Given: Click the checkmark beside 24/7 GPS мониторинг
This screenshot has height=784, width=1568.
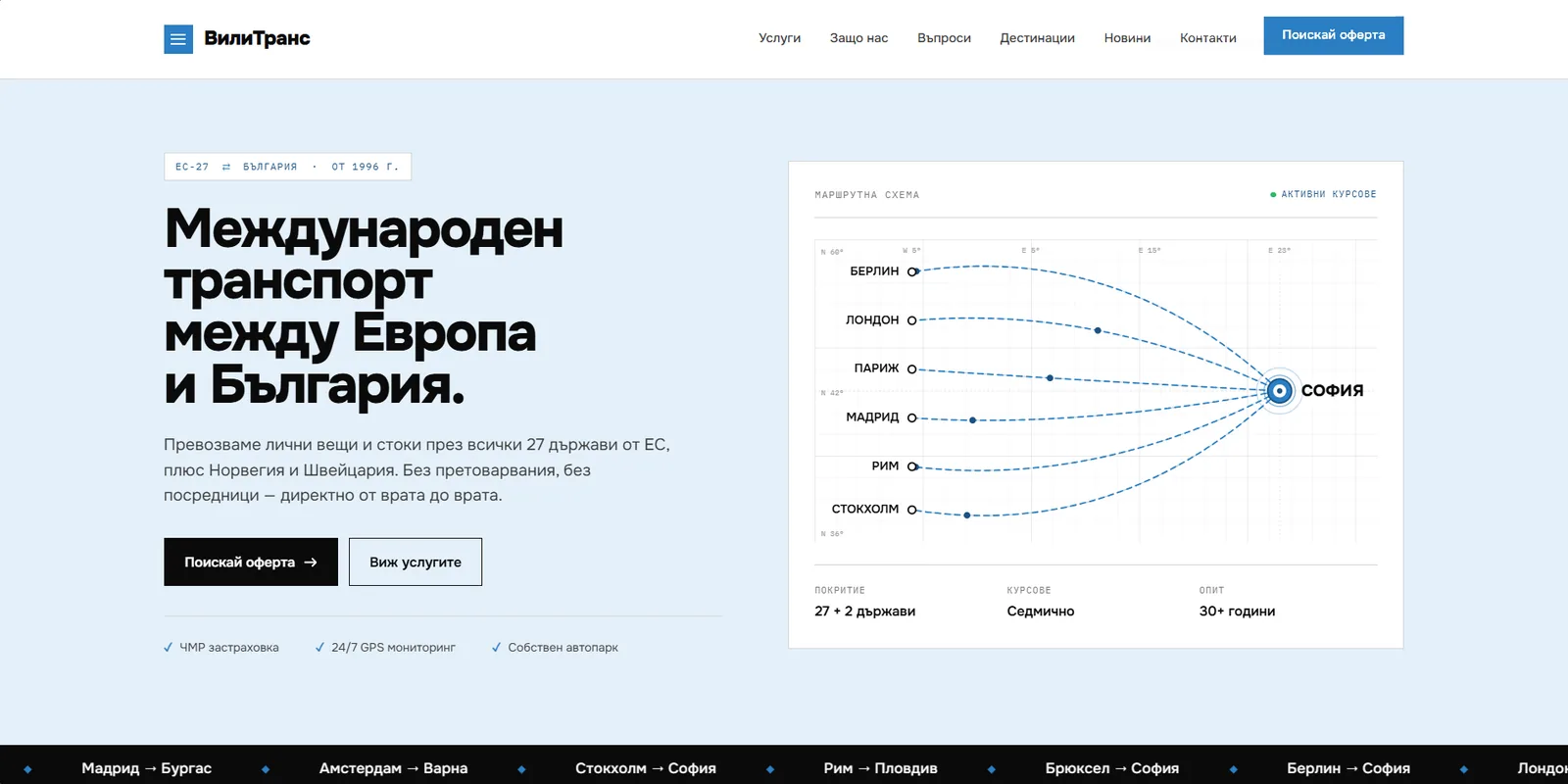Looking at the screenshot, I should [x=319, y=647].
